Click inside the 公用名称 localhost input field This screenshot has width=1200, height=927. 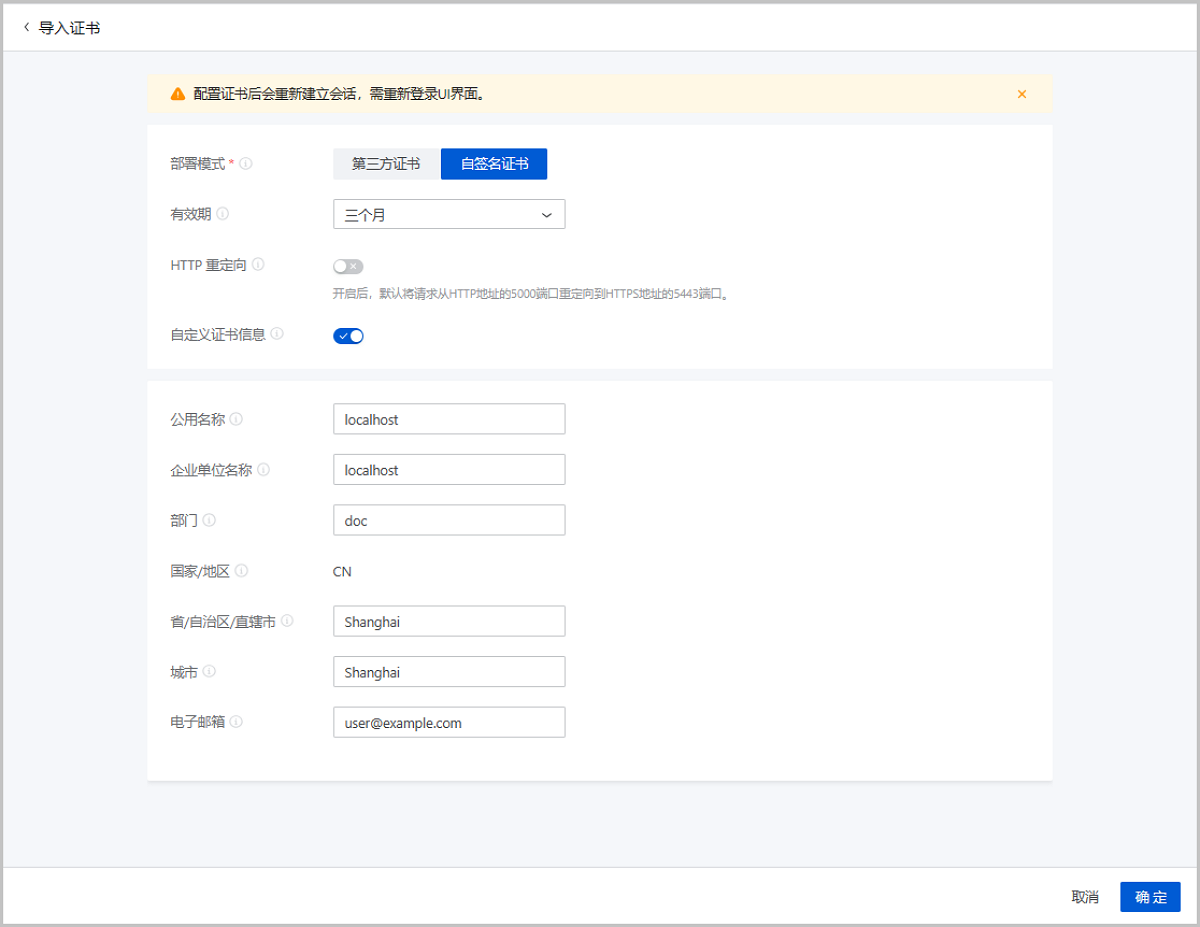coord(449,418)
